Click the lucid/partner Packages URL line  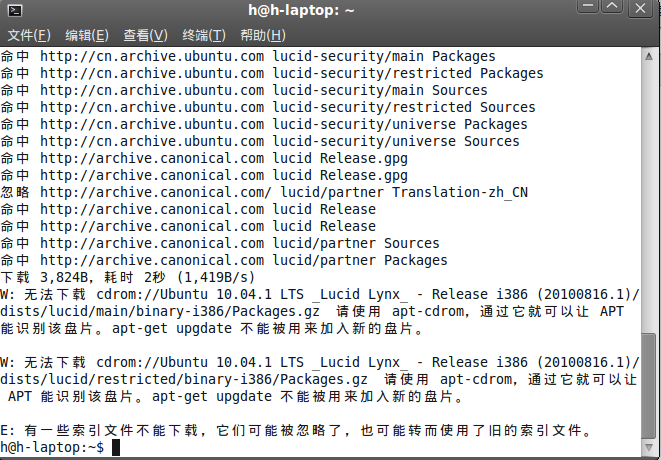click(224, 260)
